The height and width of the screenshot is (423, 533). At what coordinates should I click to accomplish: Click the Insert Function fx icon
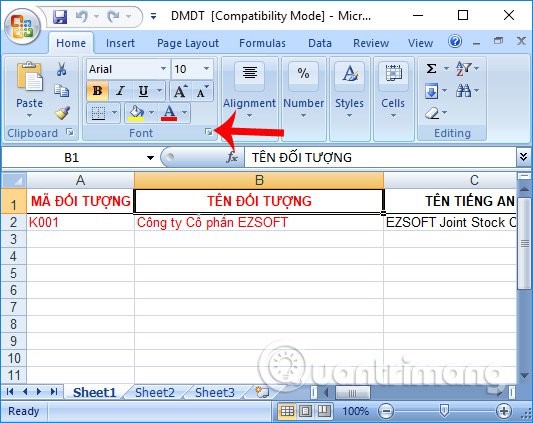(x=232, y=157)
